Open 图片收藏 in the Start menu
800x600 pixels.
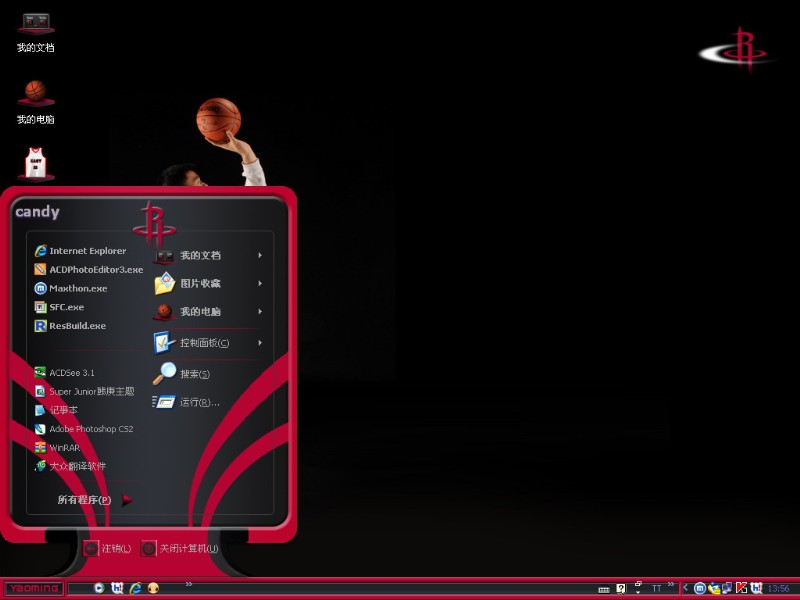tap(209, 283)
